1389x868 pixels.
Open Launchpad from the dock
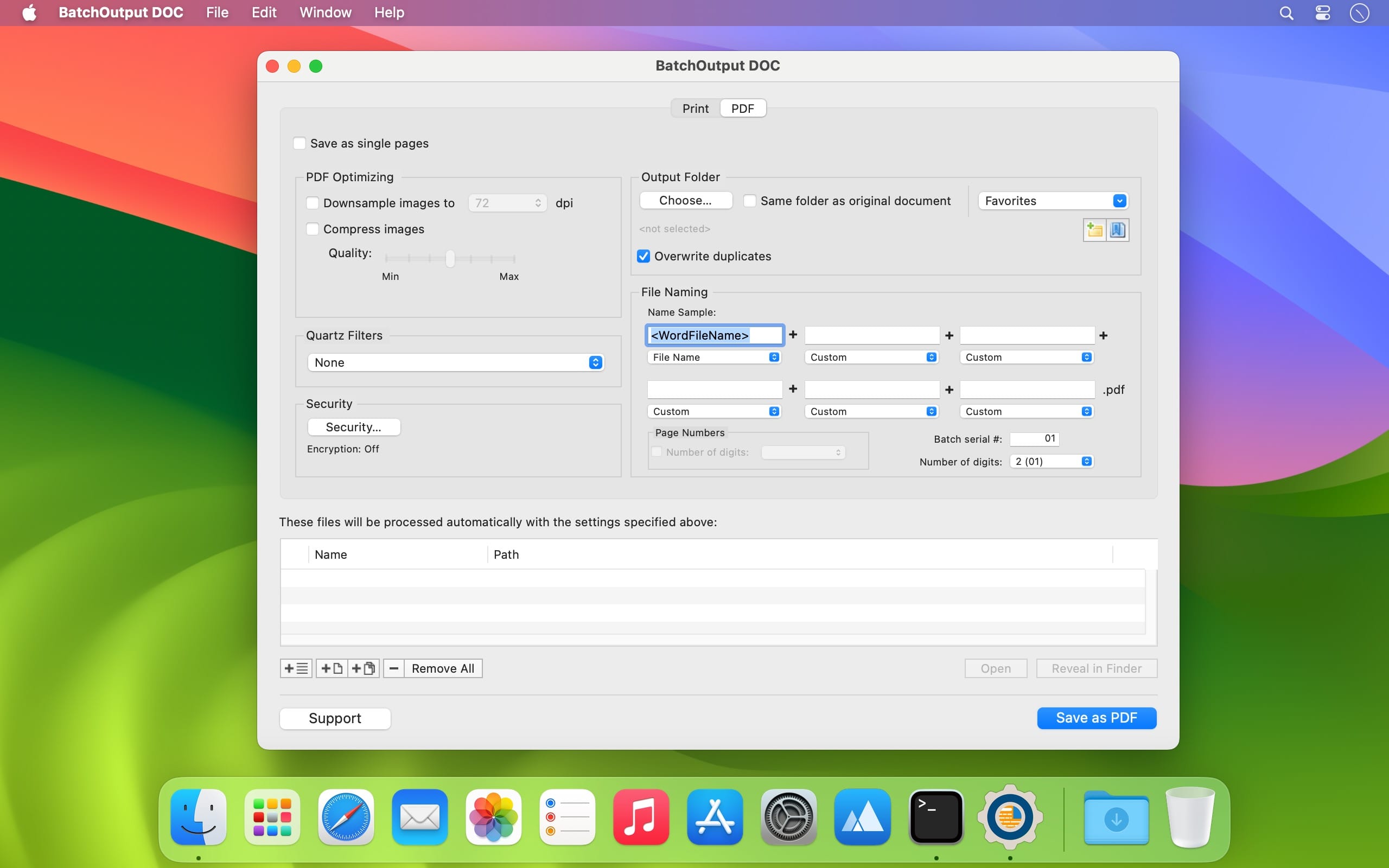coord(272,816)
